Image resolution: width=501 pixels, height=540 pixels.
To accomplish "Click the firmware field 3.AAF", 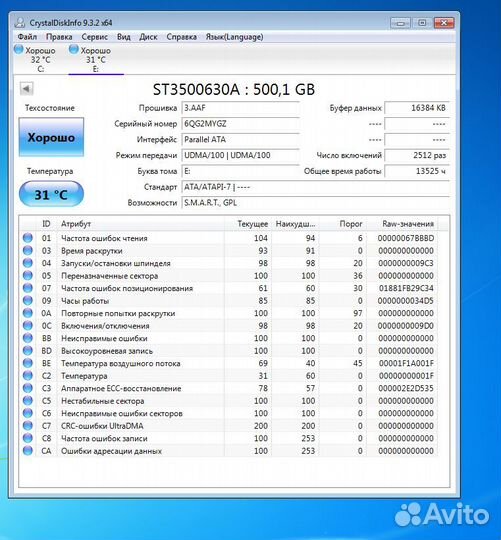I will 240,108.
